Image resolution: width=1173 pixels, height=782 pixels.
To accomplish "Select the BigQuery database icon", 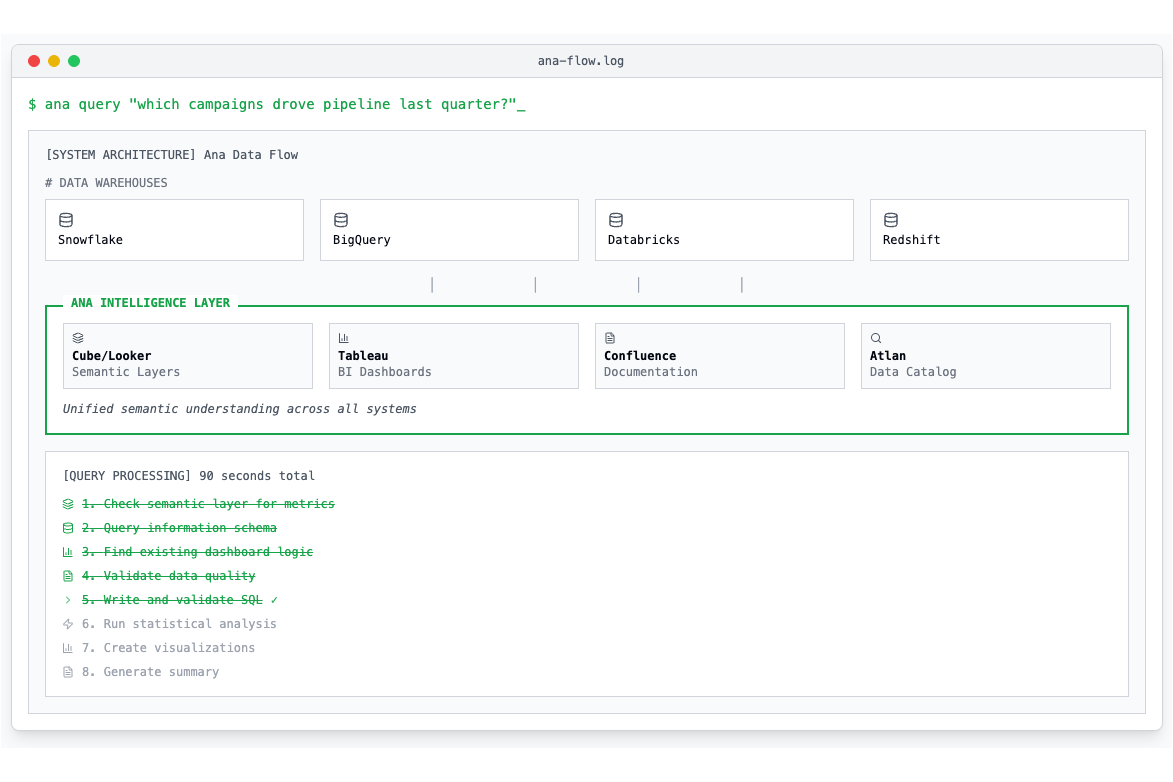I will 340,219.
